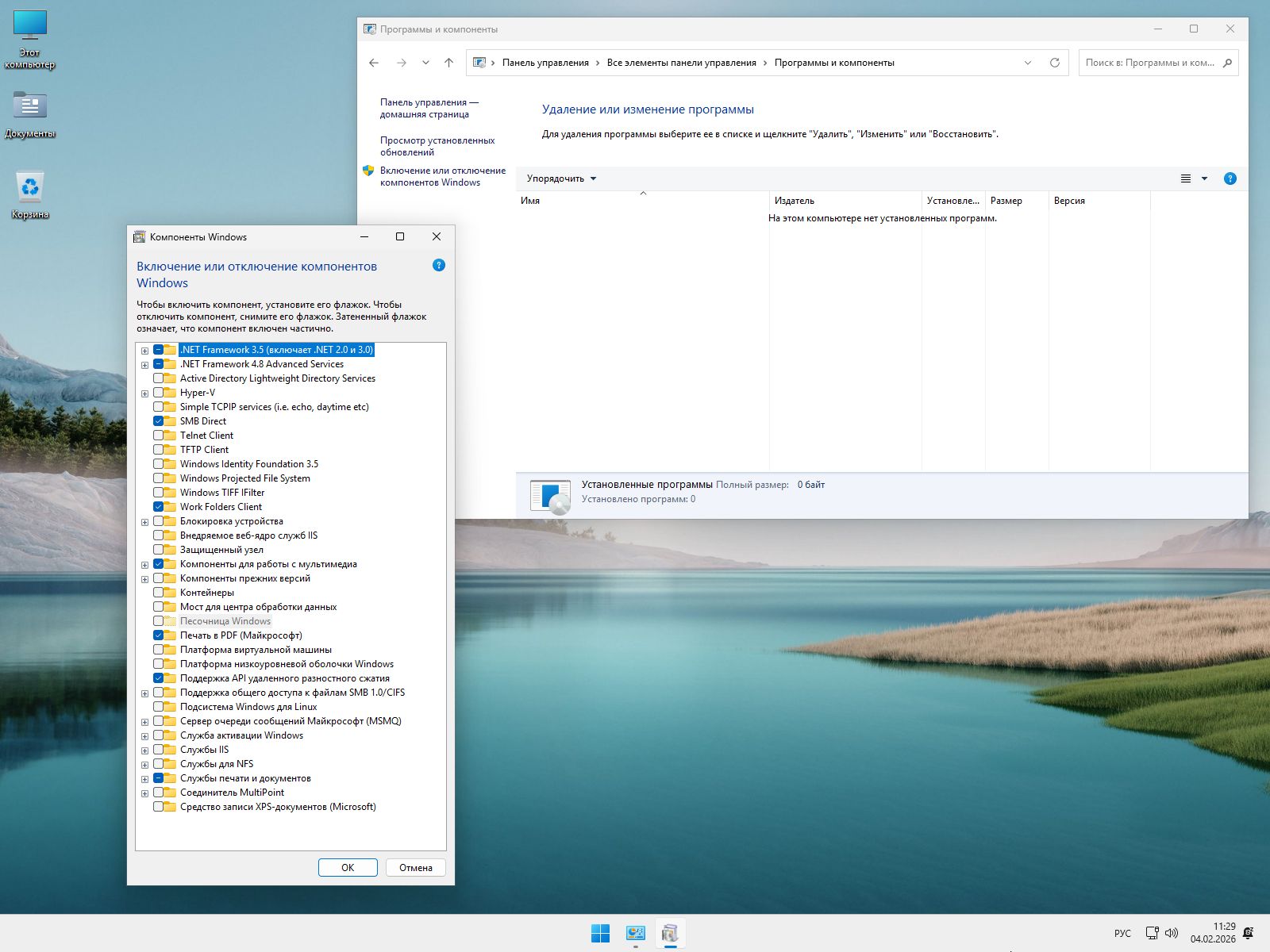Click the Back arrow in Programs window
This screenshot has width=1270, height=952.
(374, 63)
